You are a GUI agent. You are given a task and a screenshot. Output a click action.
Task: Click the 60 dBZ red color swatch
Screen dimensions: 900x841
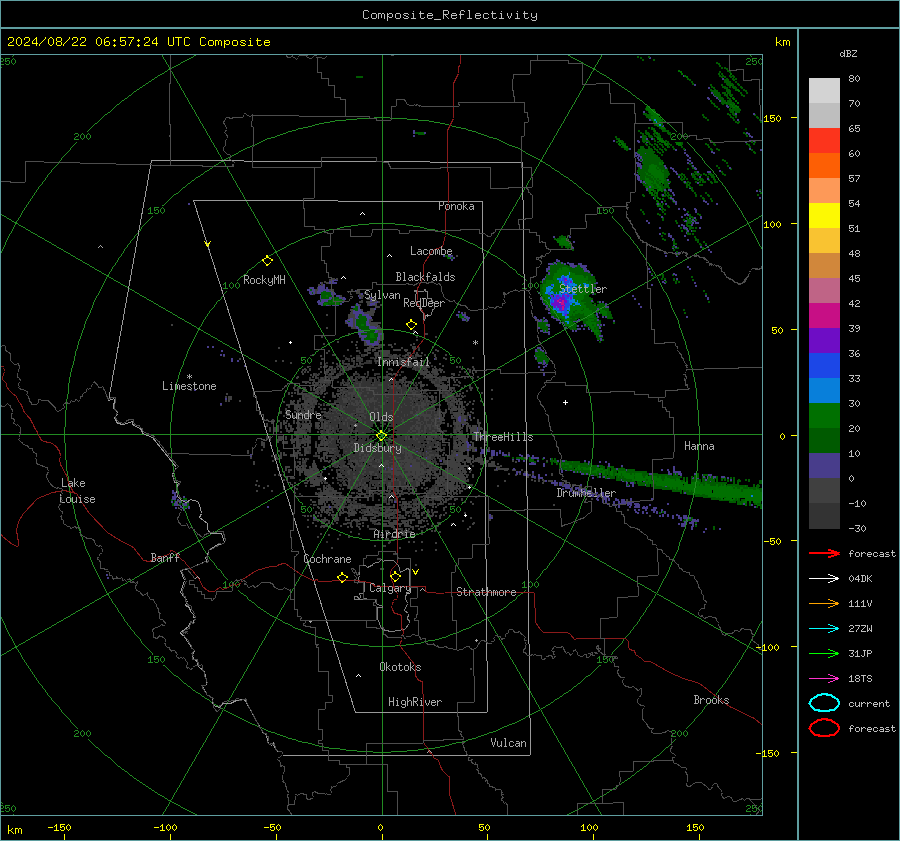pos(824,141)
